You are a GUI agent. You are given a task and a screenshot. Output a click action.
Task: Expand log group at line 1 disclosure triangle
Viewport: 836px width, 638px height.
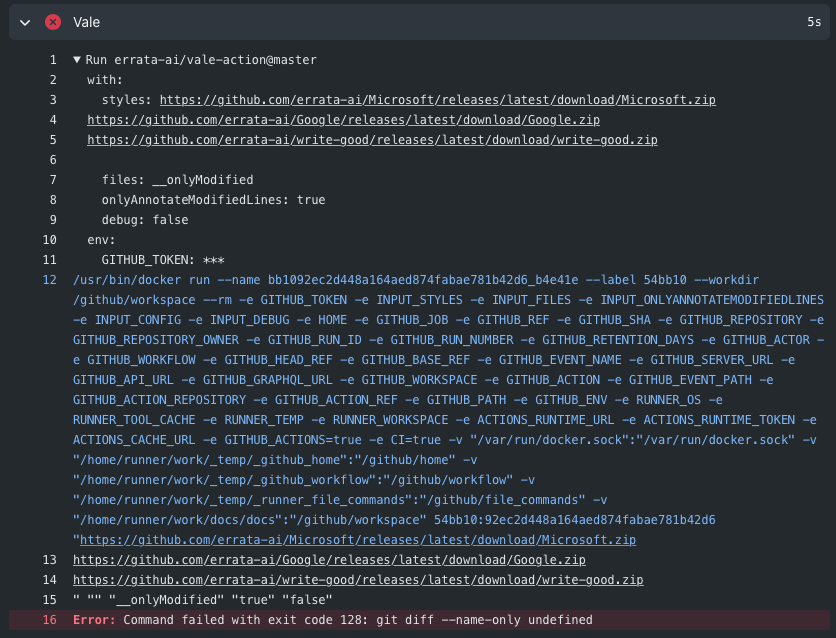pos(77,60)
